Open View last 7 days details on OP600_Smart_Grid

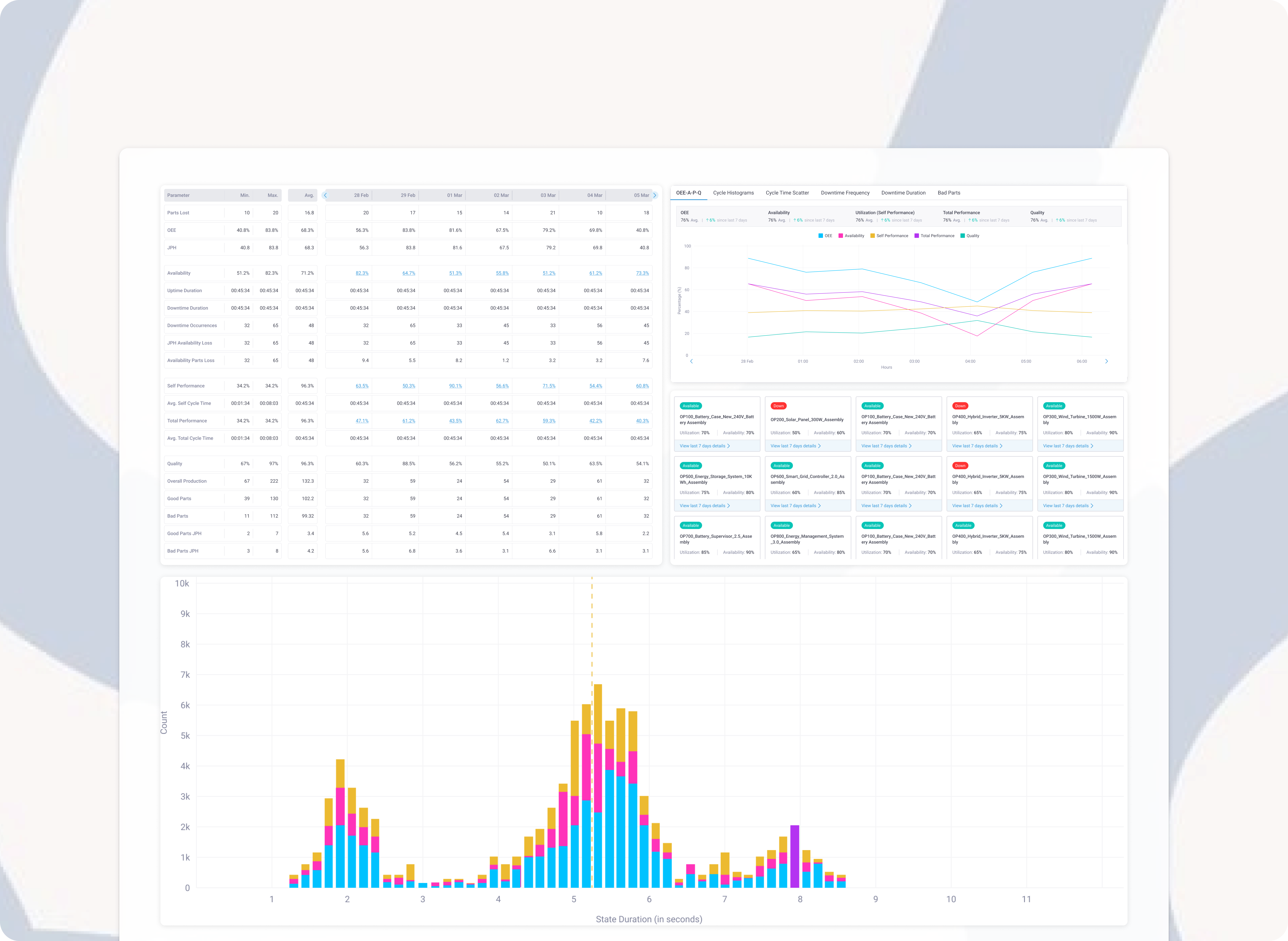pos(796,506)
